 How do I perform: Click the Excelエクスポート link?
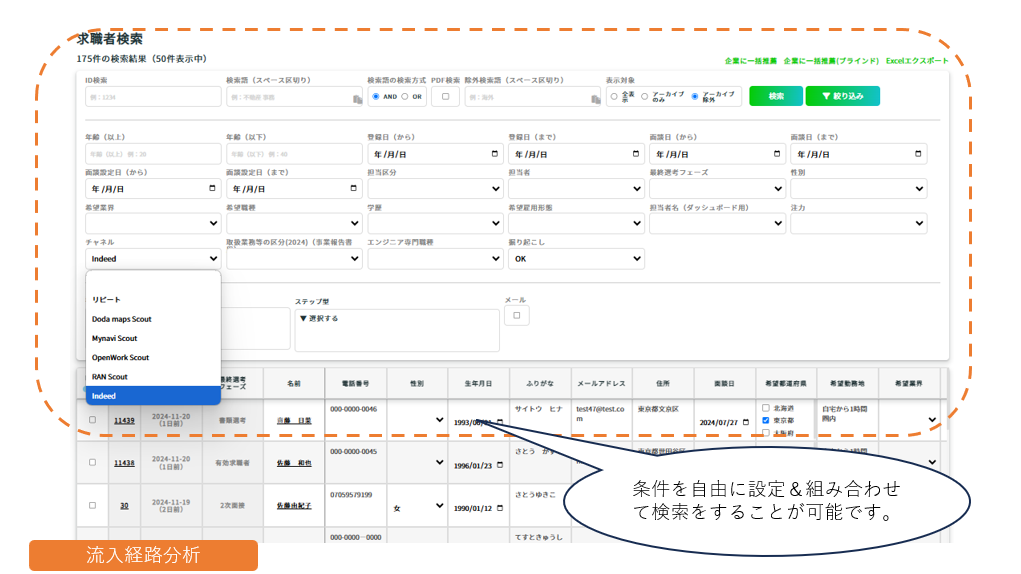tap(917, 61)
